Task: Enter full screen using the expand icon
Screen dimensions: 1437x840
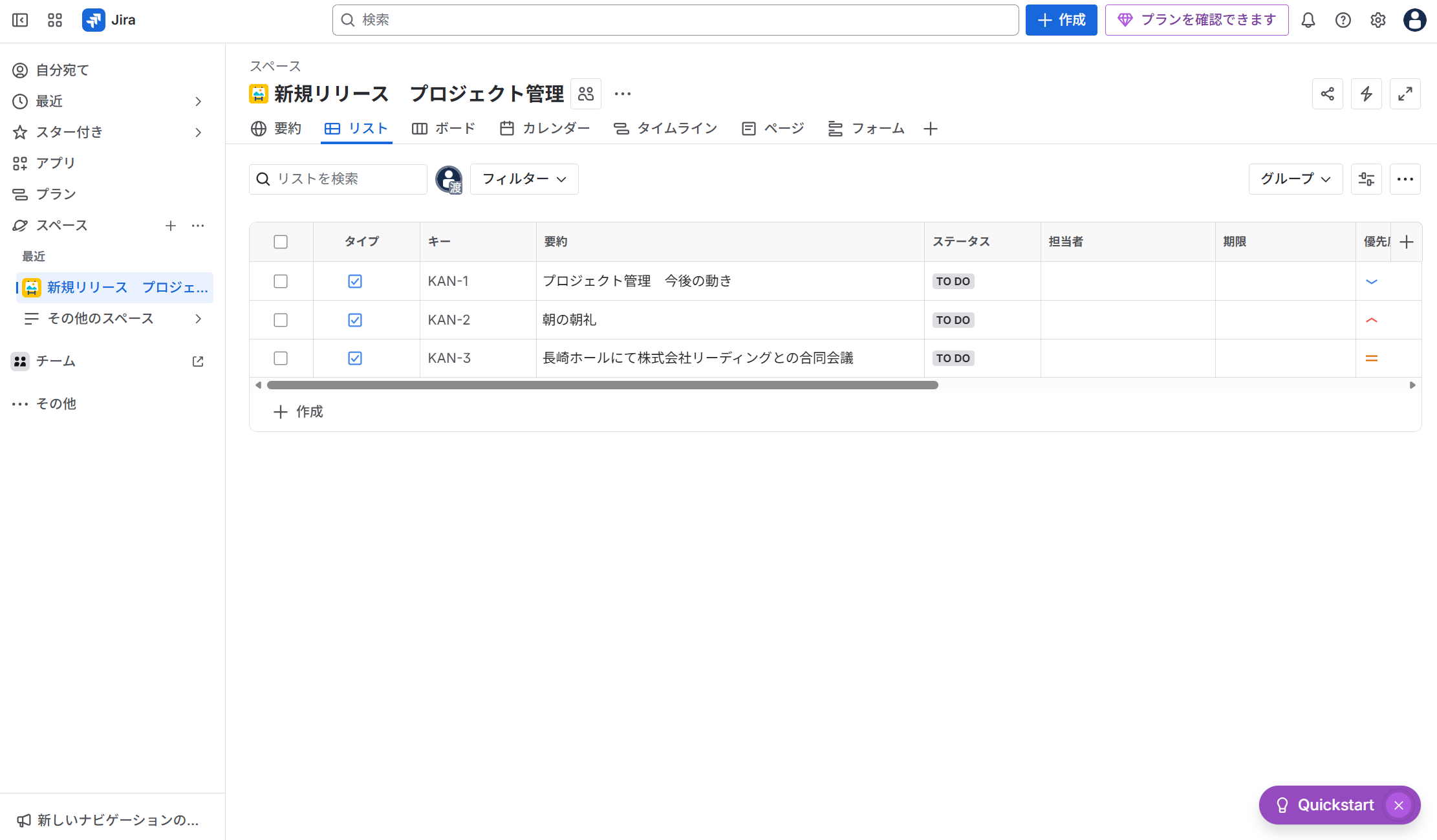Action: (1405, 94)
